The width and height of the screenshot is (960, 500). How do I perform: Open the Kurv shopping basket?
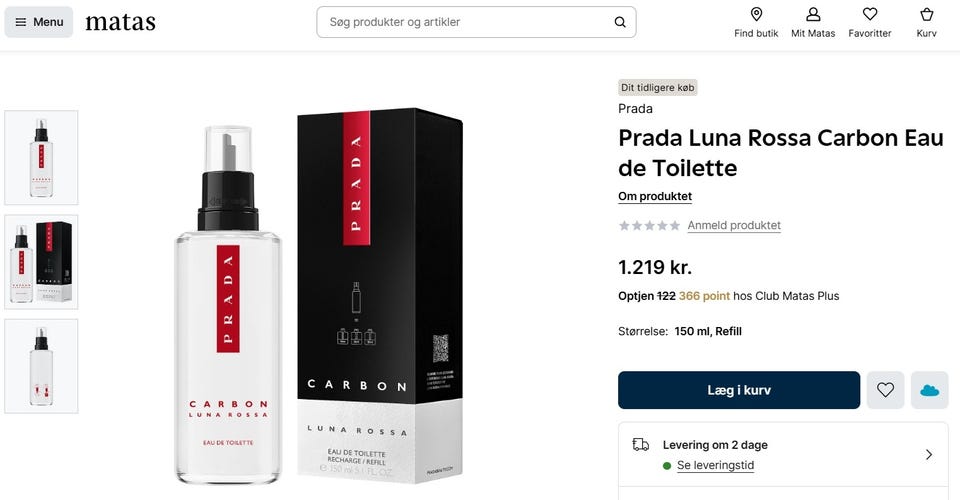pyautogui.click(x=926, y=23)
